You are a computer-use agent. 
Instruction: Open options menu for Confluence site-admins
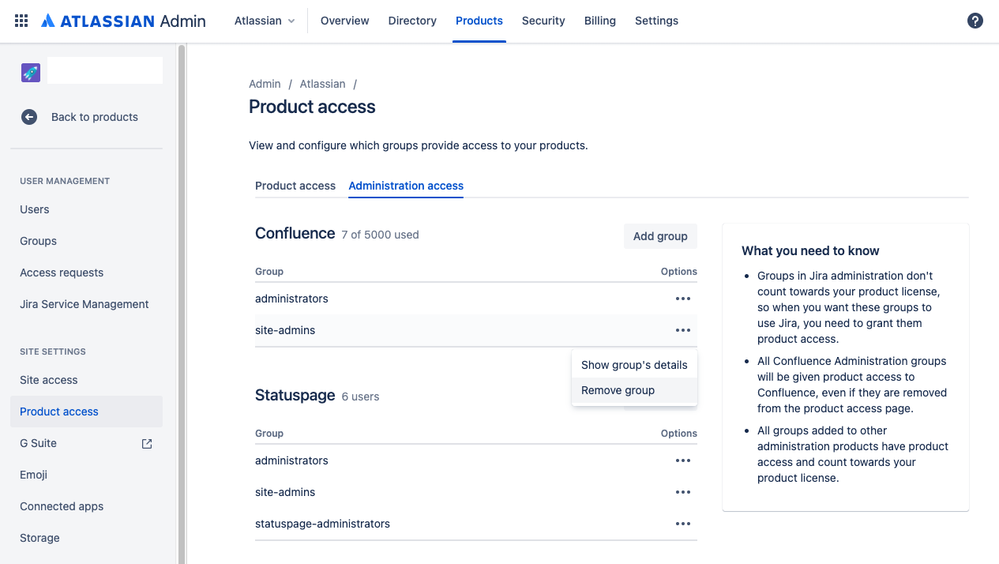683,330
